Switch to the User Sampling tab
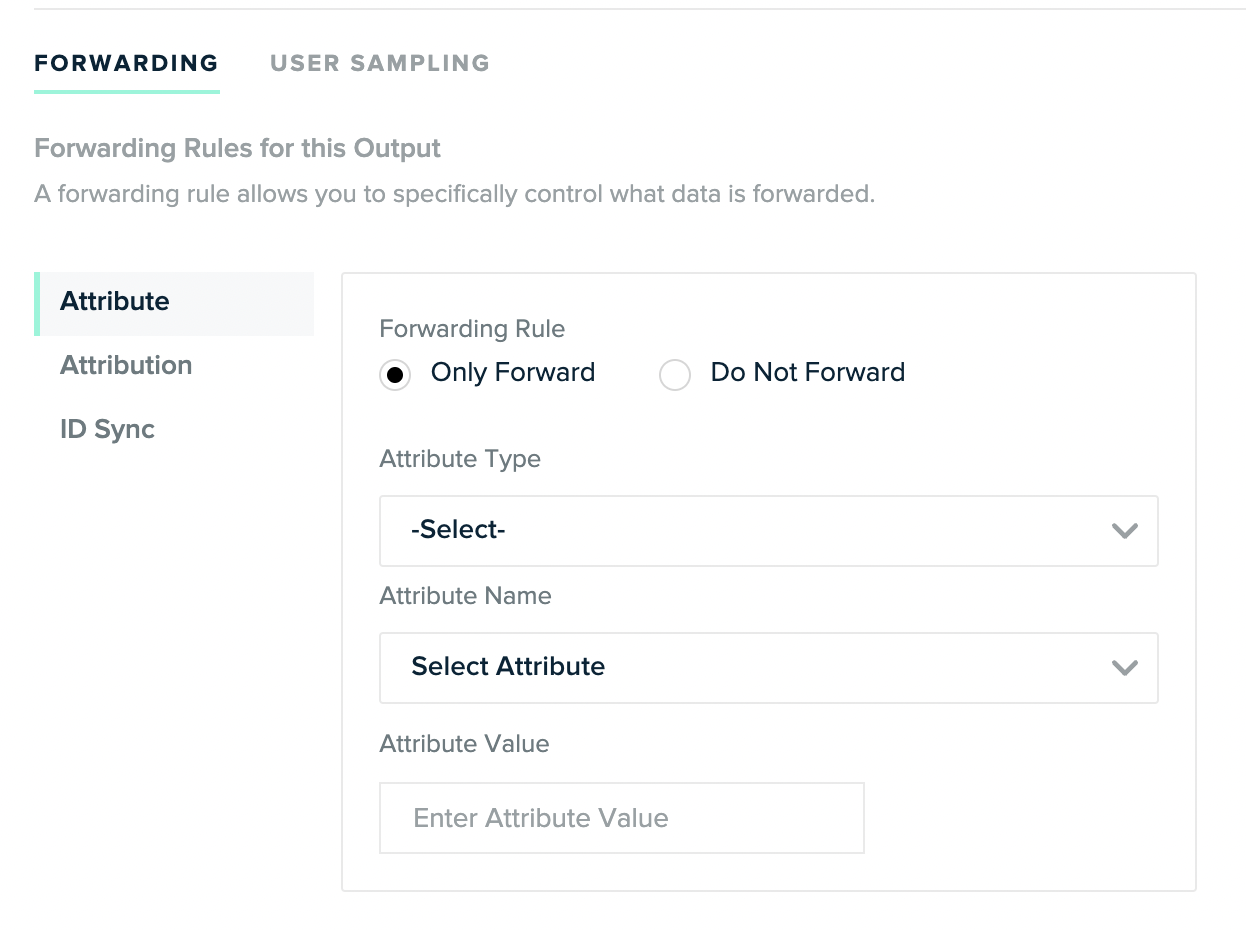This screenshot has height=930, width=1246. pos(379,63)
